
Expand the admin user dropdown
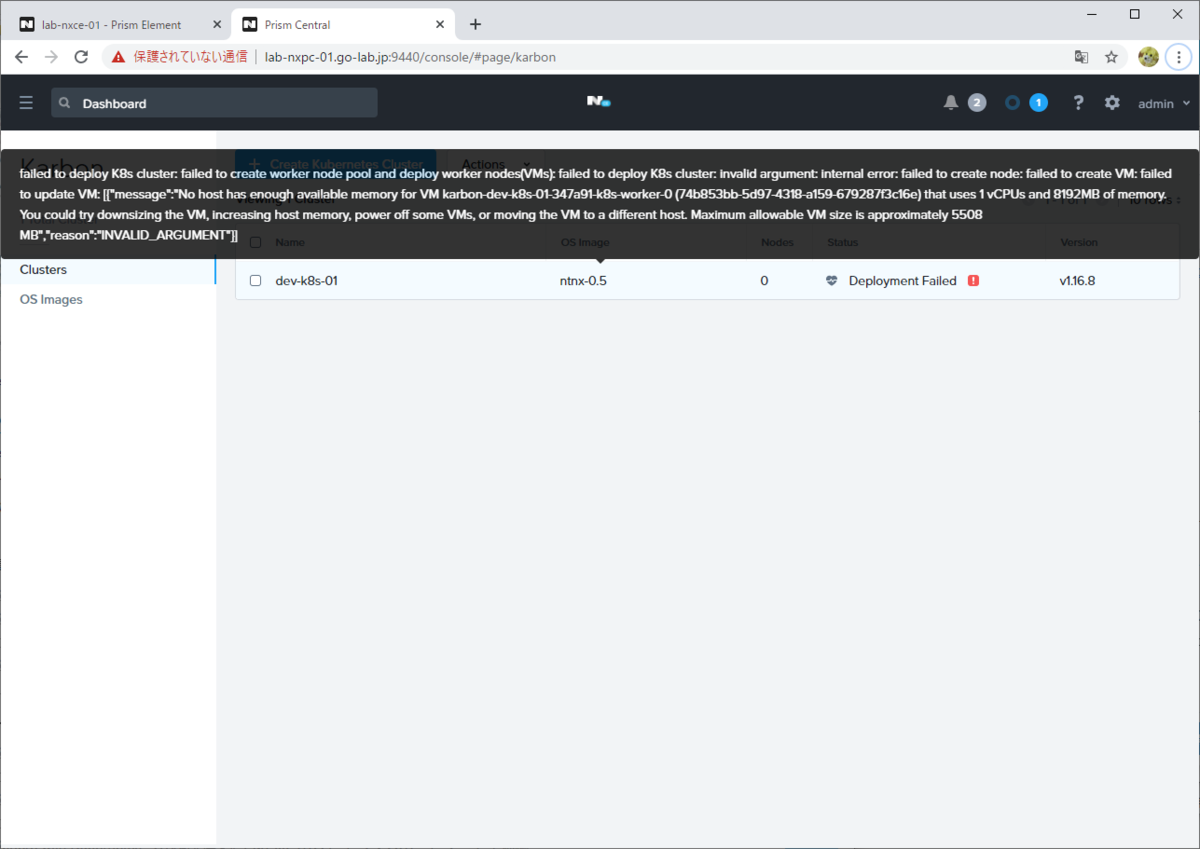[x=1164, y=103]
